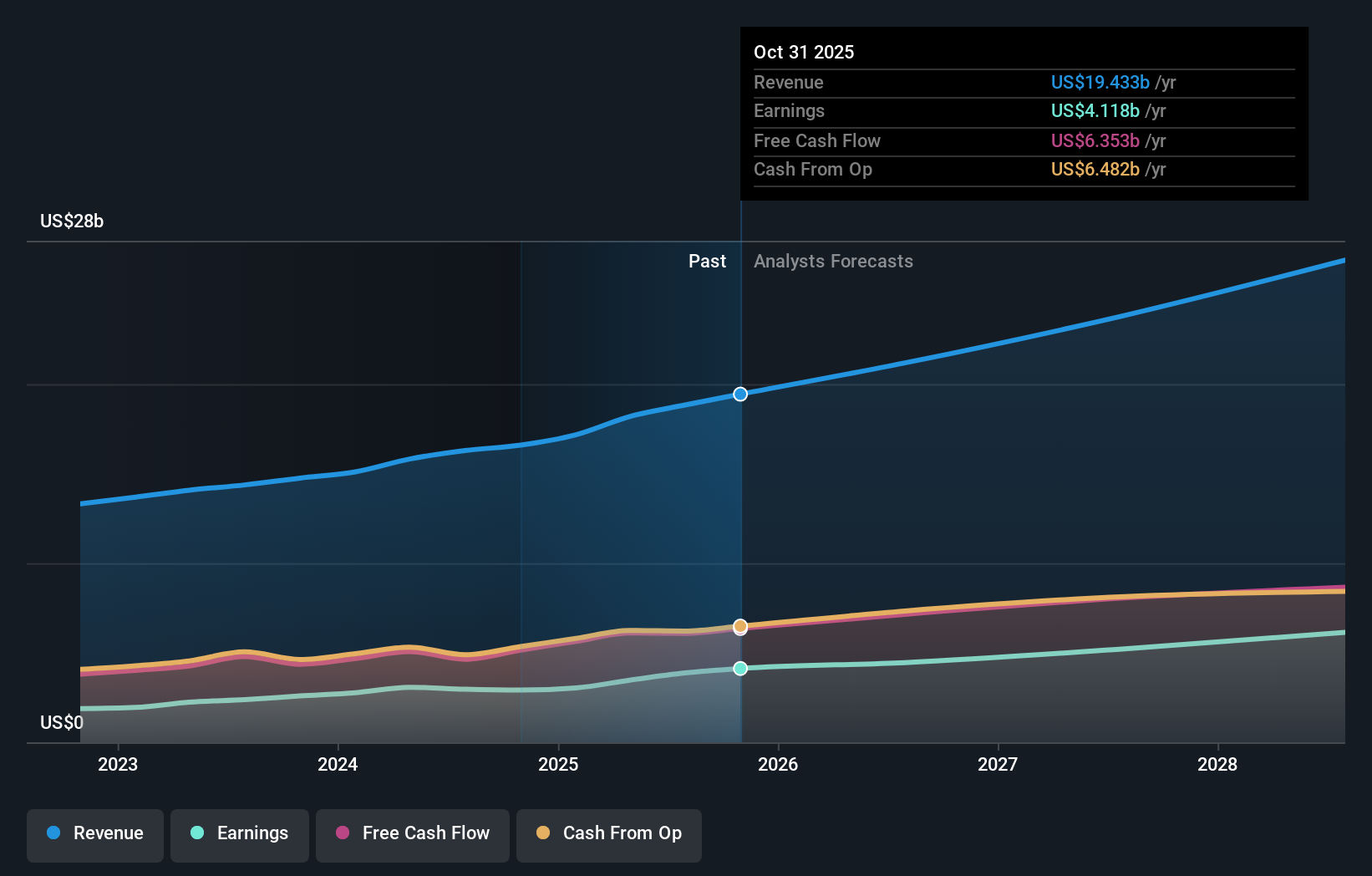Switch to the Past section of chart
Viewport: 1372px width, 876px height.
[708, 261]
